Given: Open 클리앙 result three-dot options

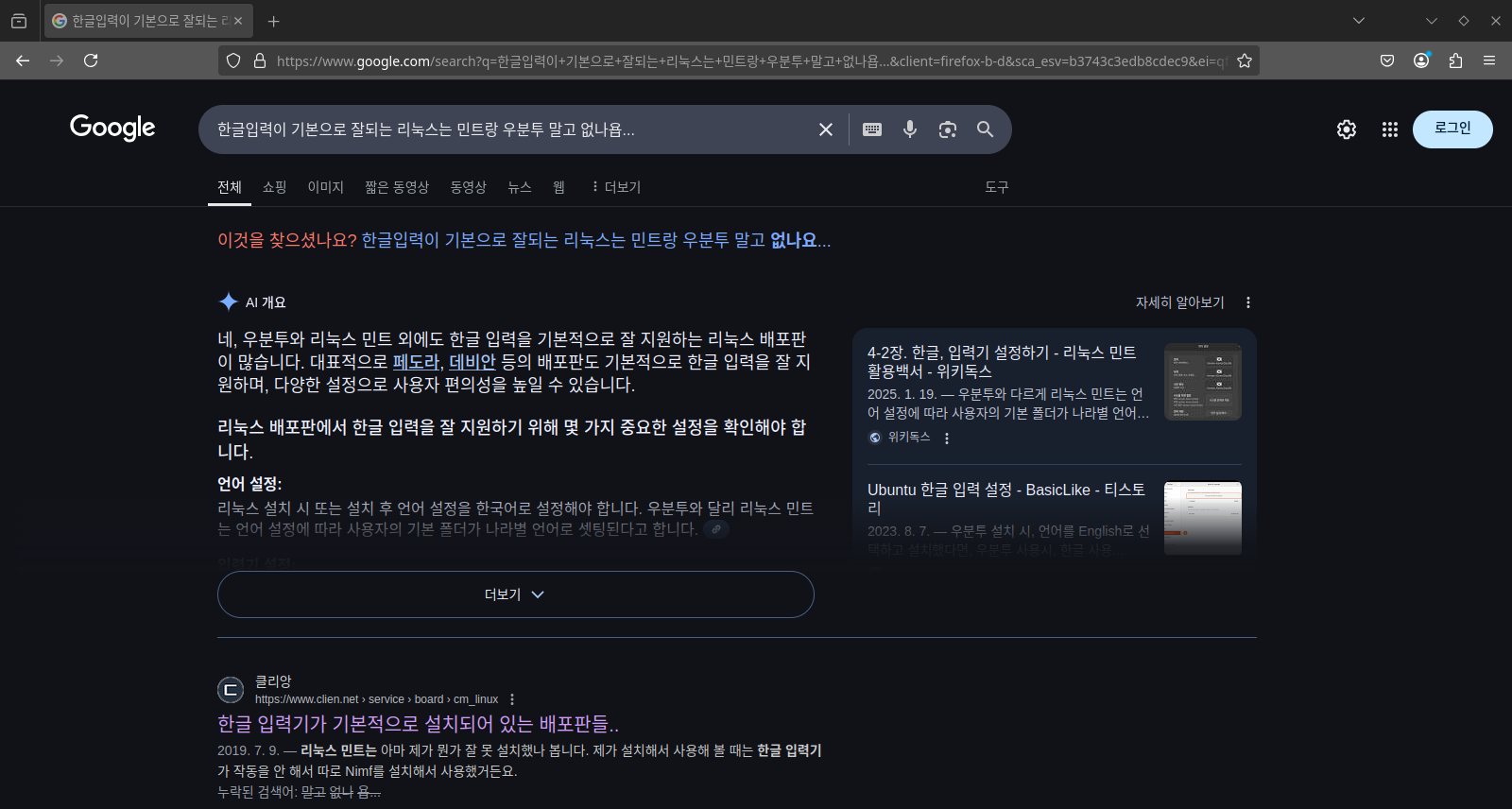Looking at the screenshot, I should [x=512, y=699].
